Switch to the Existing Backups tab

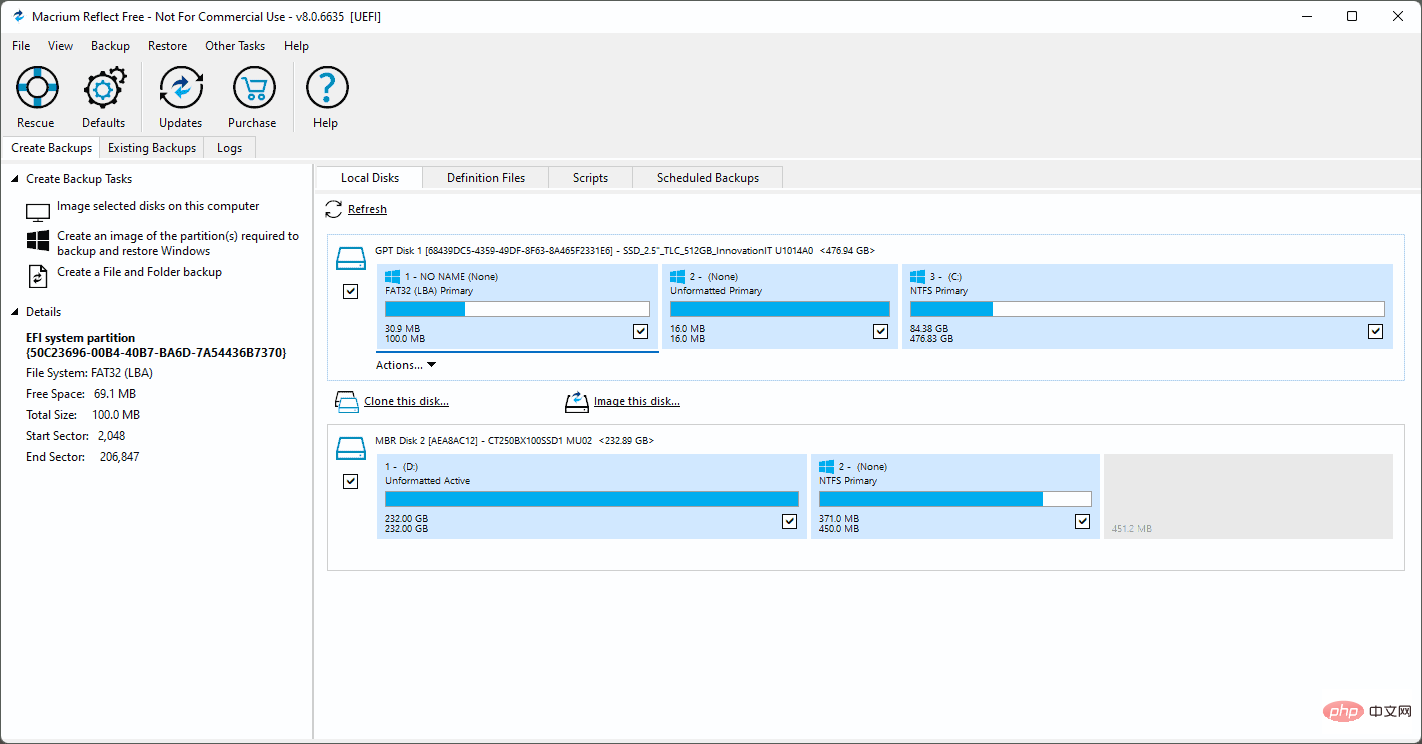pos(152,148)
